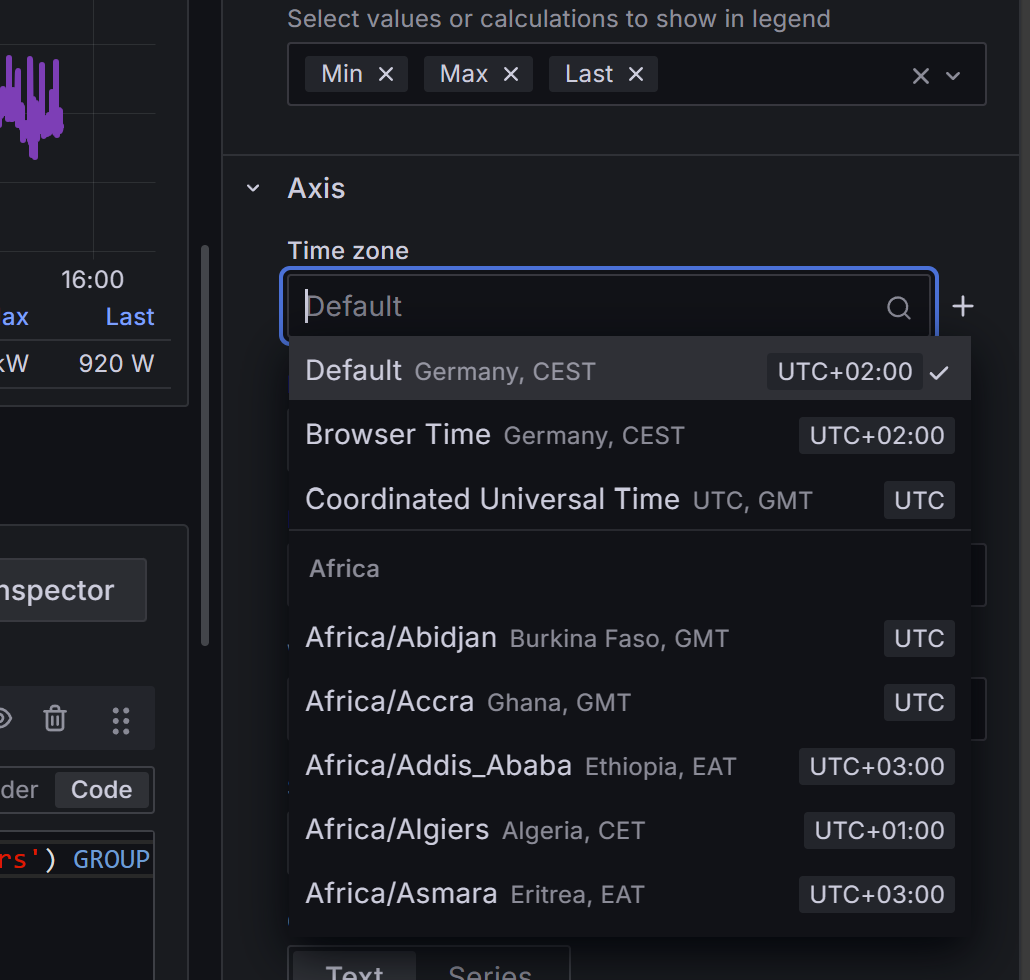
Task: Toggle query visibility with the eye icon
Action: [x=5, y=718]
